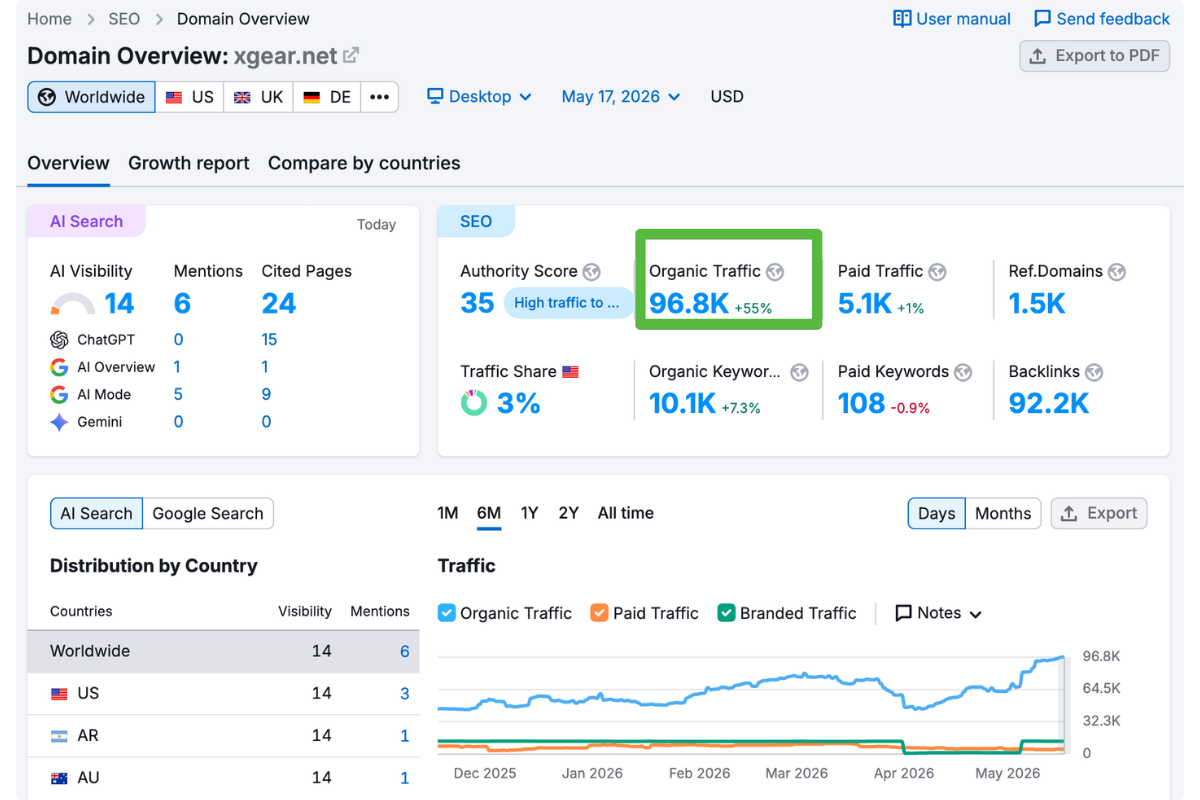Open external link icon beside xgear.net
The height and width of the screenshot is (800, 1200).
351,56
